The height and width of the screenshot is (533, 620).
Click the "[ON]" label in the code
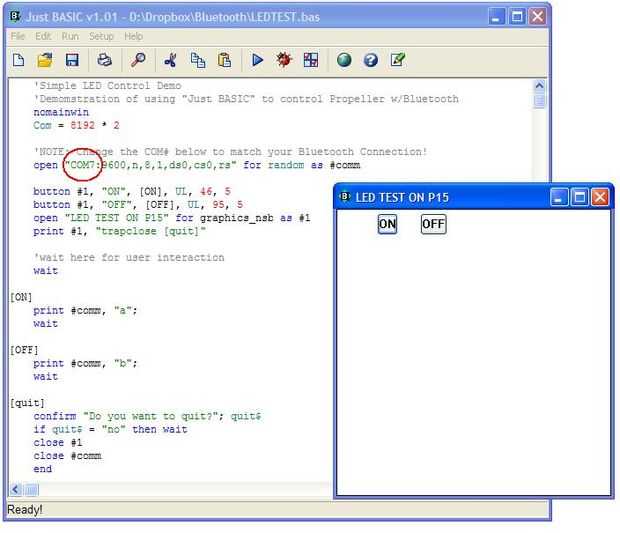[x=21, y=297]
